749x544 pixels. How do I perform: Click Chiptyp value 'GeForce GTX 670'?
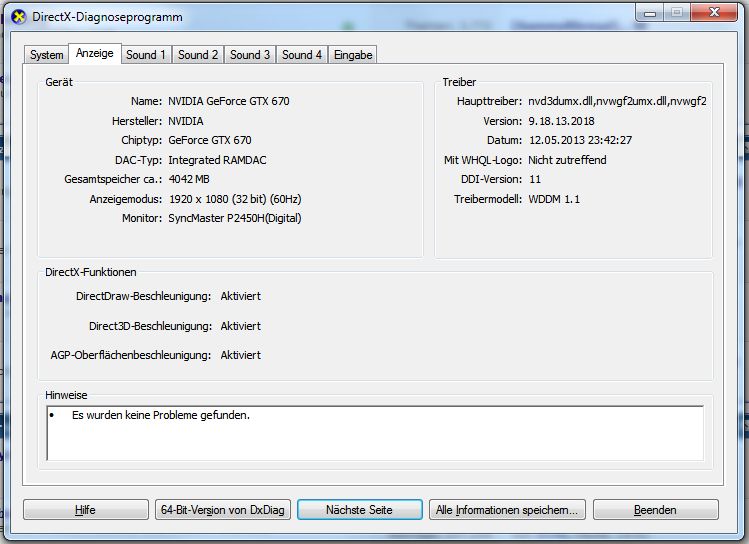click(210, 140)
